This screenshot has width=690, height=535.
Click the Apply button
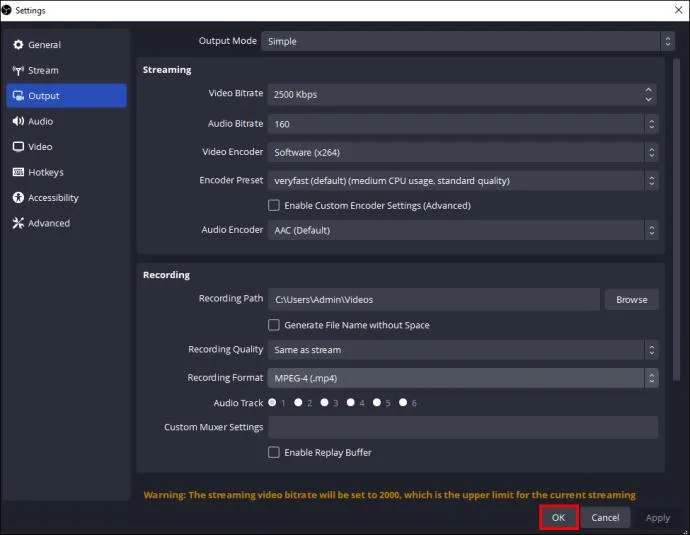pyautogui.click(x=658, y=518)
